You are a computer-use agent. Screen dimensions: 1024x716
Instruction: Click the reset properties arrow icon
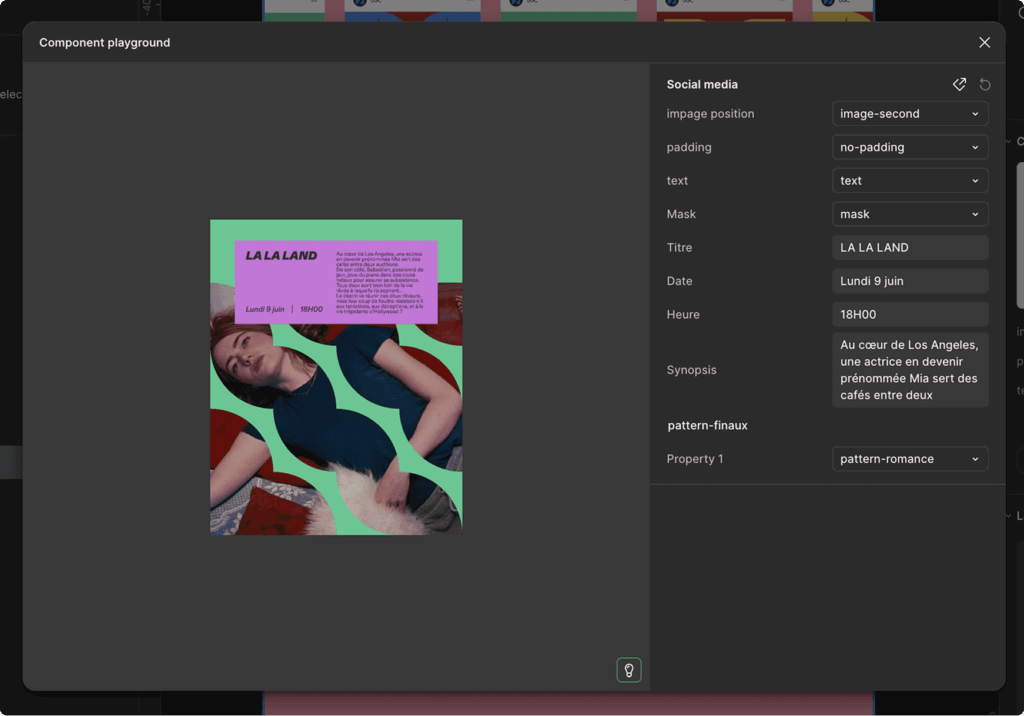pyautogui.click(x=985, y=85)
